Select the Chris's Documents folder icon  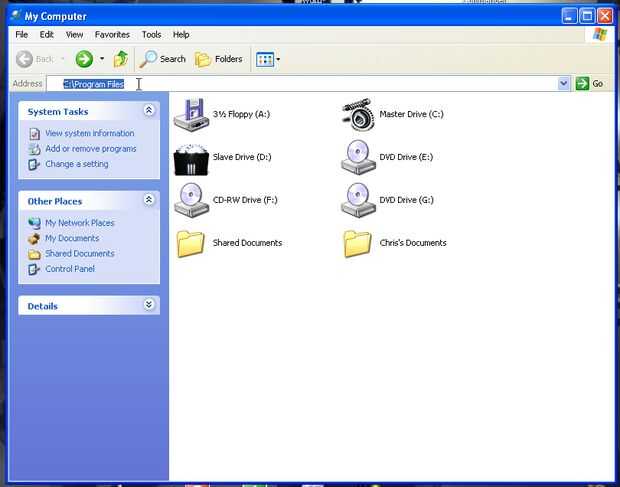pyautogui.click(x=357, y=244)
